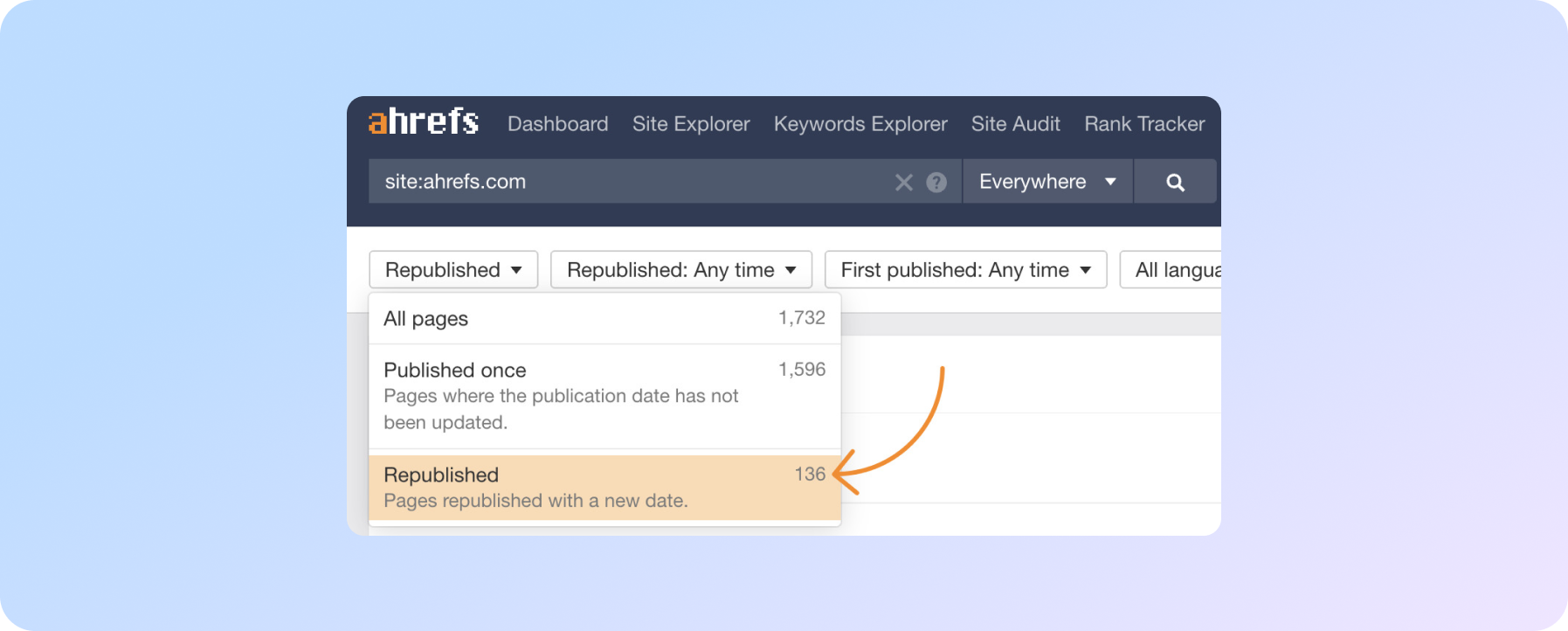The image size is (1568, 631).
Task: Collapse the Republished filter dropdown
Action: 453,269
